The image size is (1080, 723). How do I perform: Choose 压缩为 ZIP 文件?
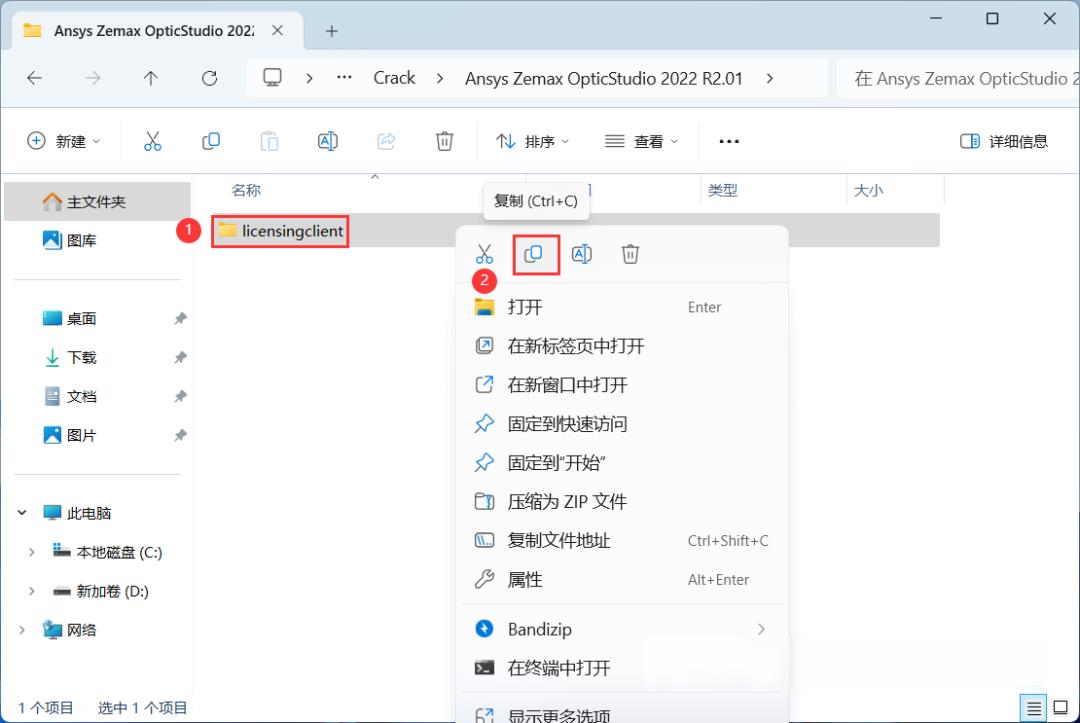622,502
